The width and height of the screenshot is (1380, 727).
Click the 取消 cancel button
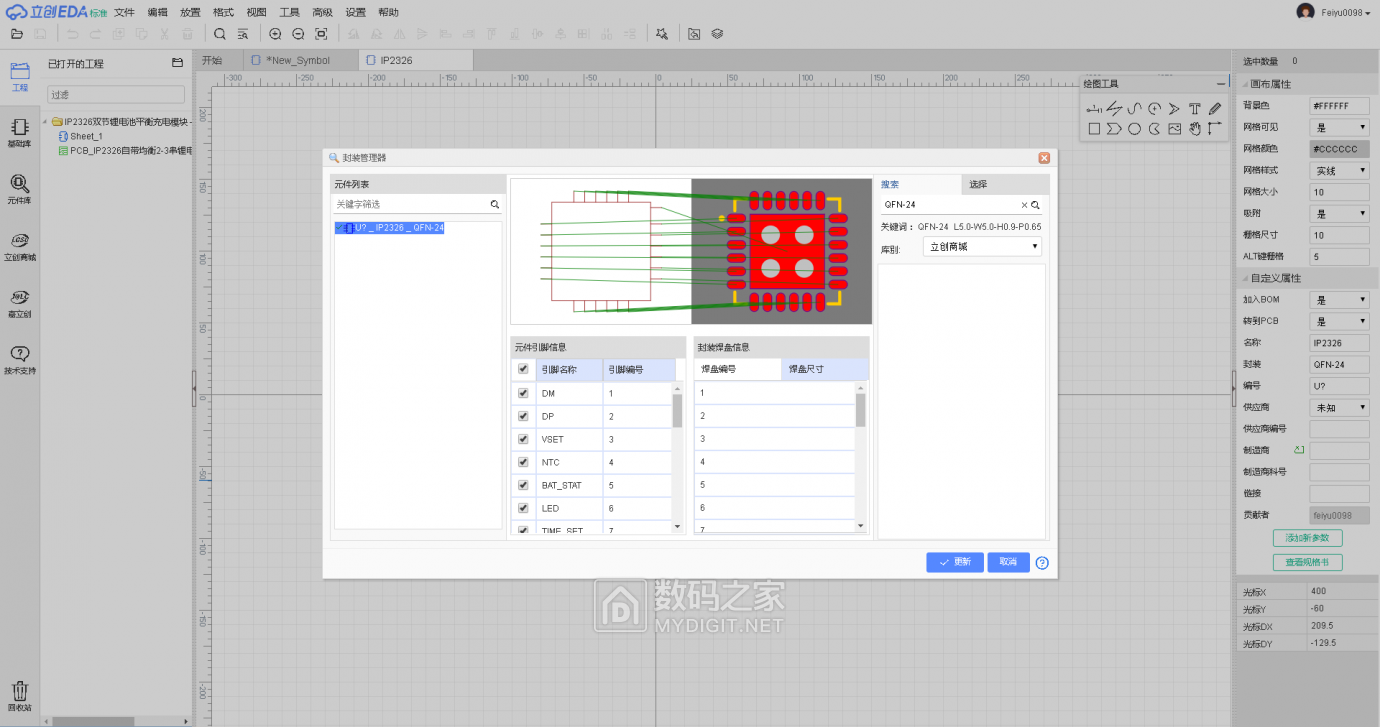1008,562
